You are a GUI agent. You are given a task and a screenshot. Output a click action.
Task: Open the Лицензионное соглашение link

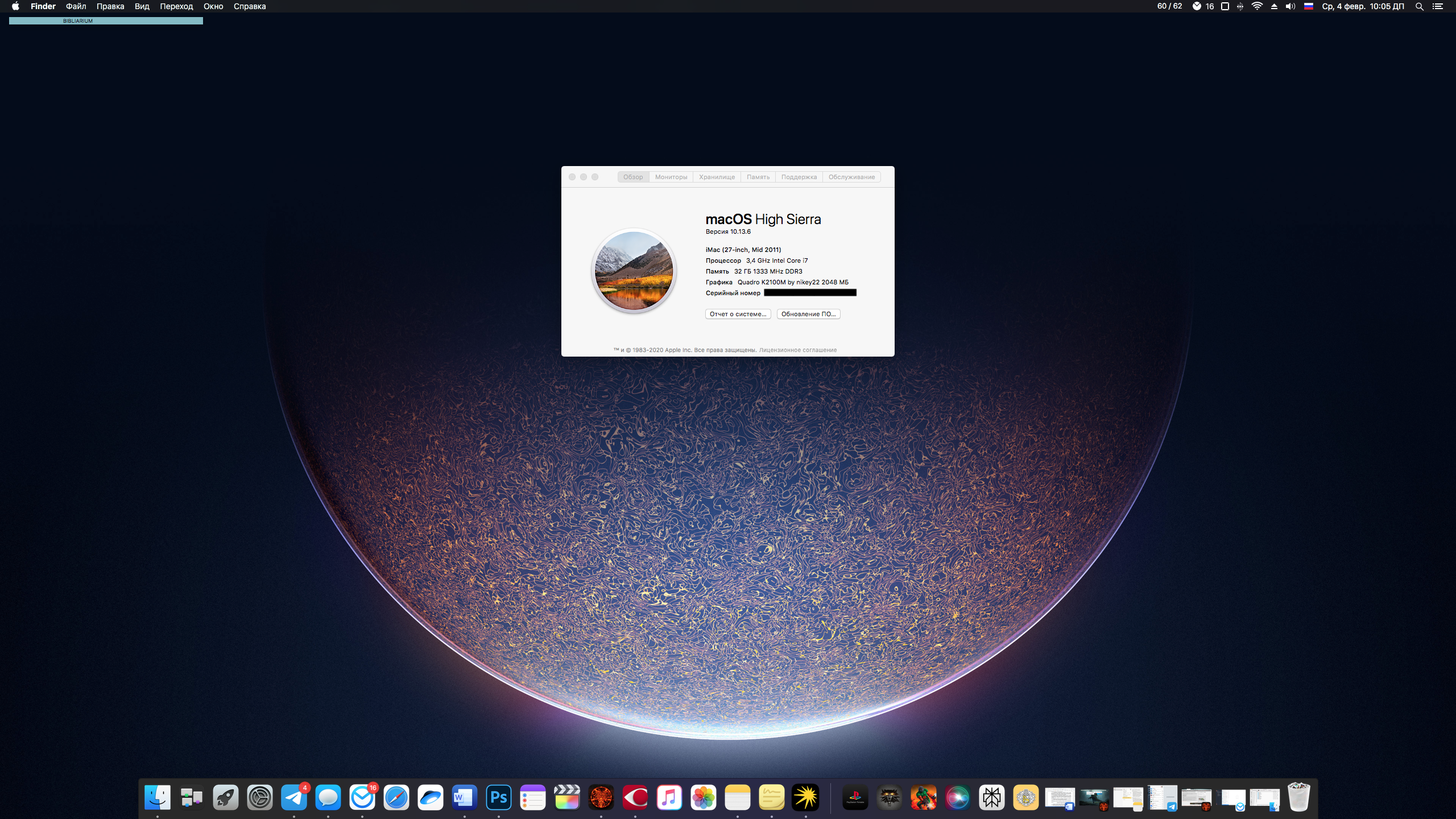[x=797, y=350]
